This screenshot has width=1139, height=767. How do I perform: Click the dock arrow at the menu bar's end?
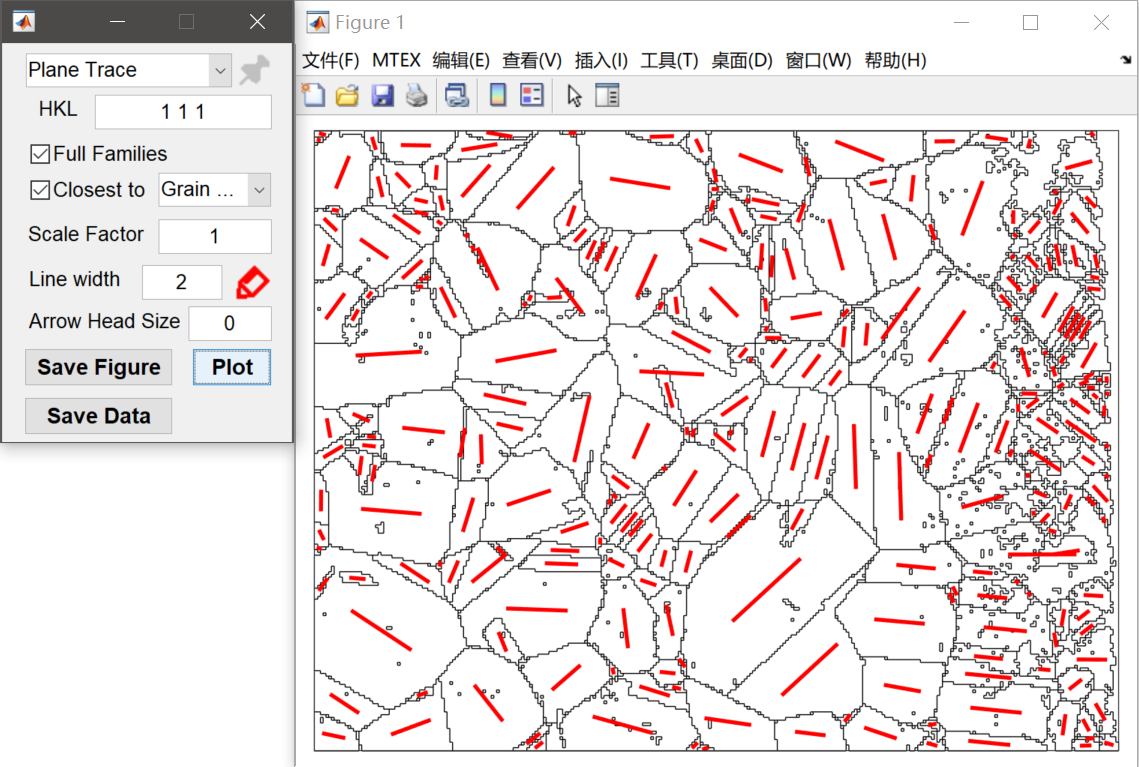point(1125,60)
